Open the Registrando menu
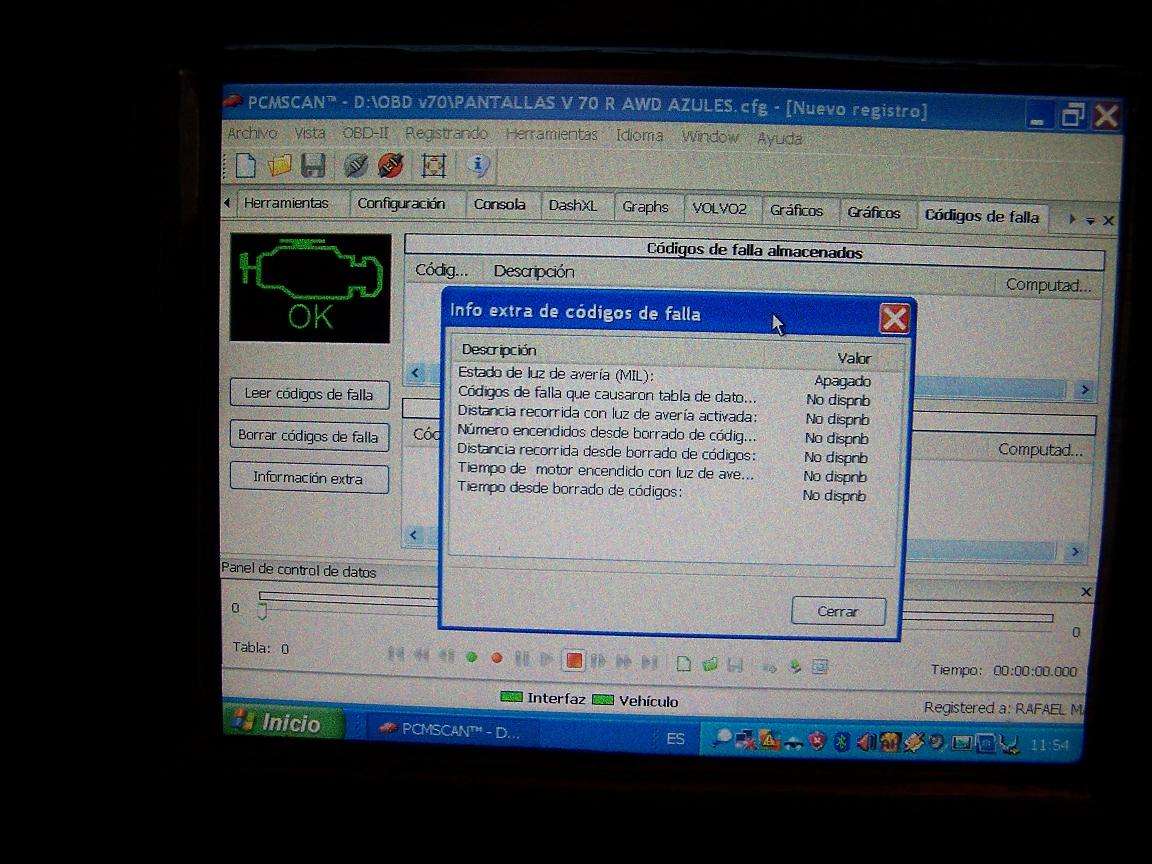 (x=446, y=134)
